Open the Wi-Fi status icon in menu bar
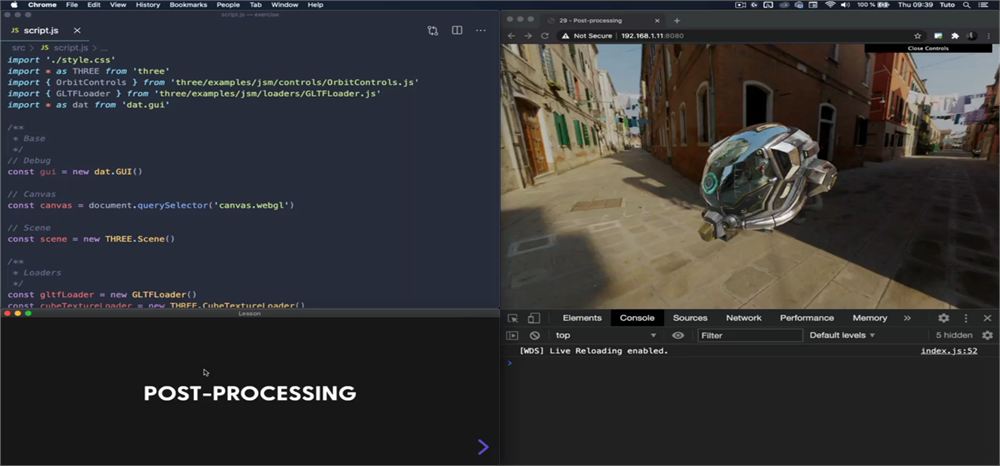The width and height of the screenshot is (1000, 466). [830, 4]
